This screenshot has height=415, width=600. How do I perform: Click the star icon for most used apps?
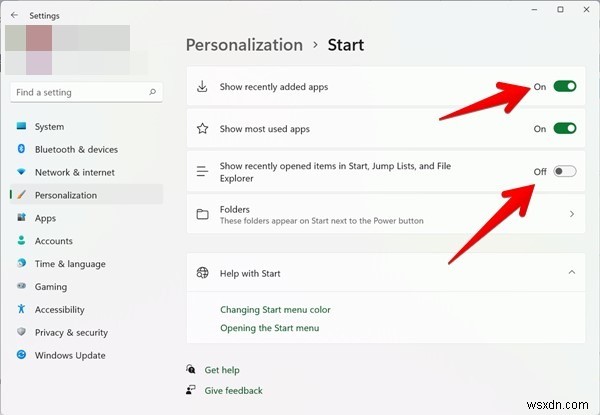click(202, 129)
